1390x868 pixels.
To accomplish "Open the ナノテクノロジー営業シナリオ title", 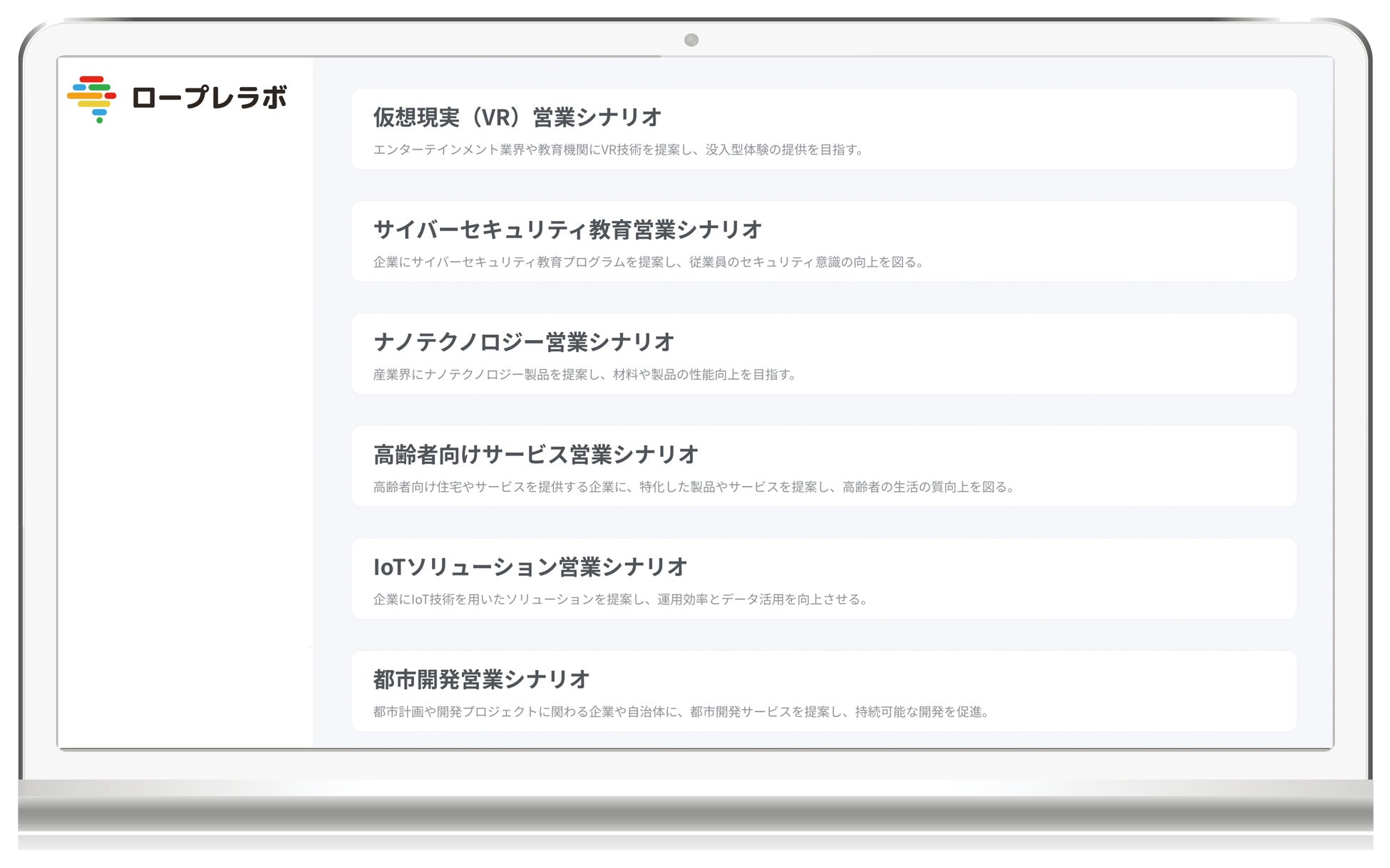I will (523, 342).
